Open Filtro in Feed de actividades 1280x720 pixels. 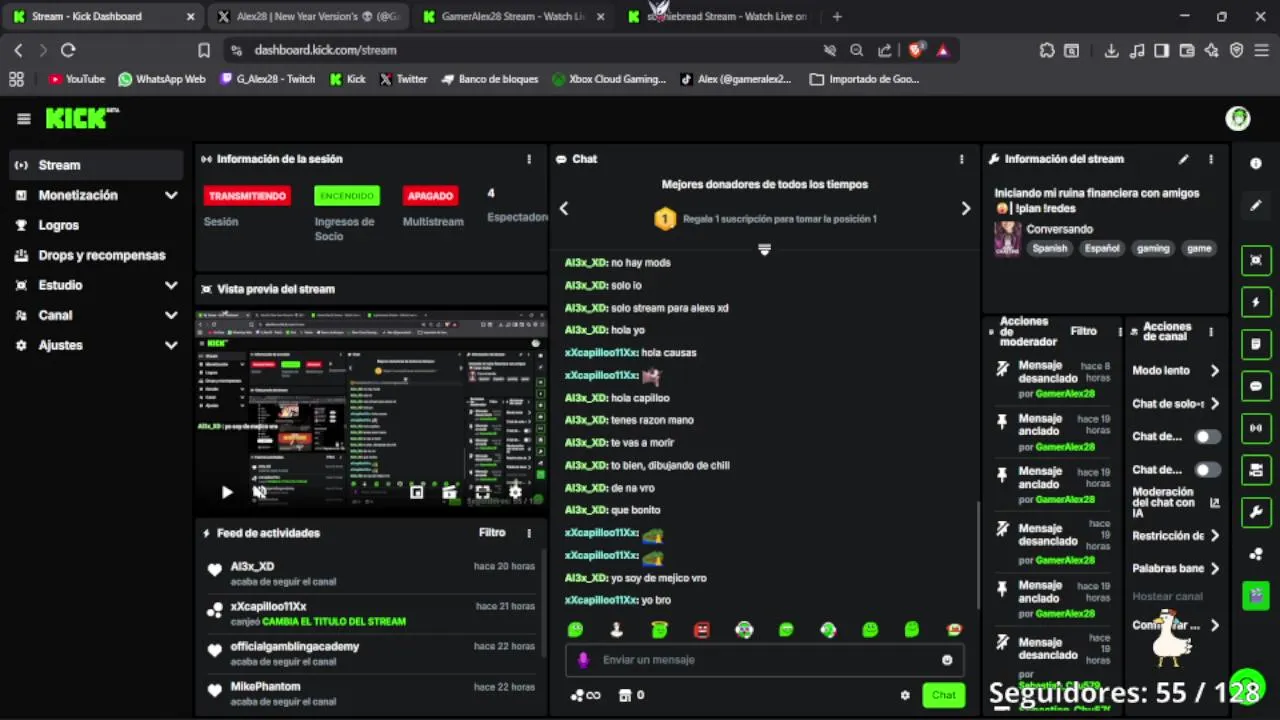(492, 533)
